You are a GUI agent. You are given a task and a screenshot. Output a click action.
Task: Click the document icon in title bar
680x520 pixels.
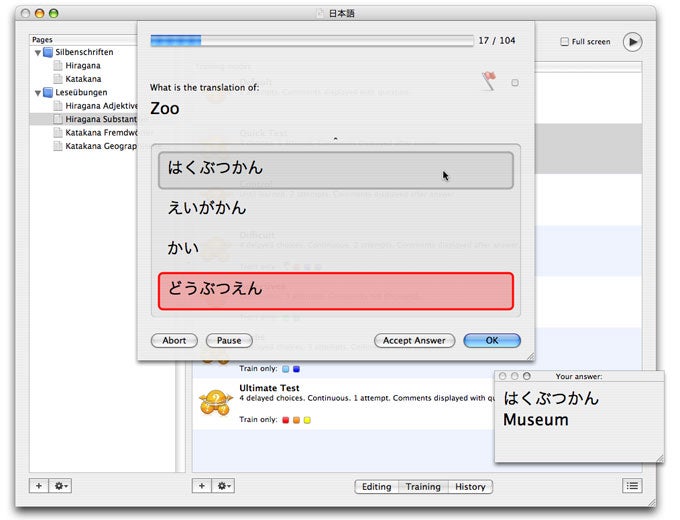pyautogui.click(x=320, y=13)
